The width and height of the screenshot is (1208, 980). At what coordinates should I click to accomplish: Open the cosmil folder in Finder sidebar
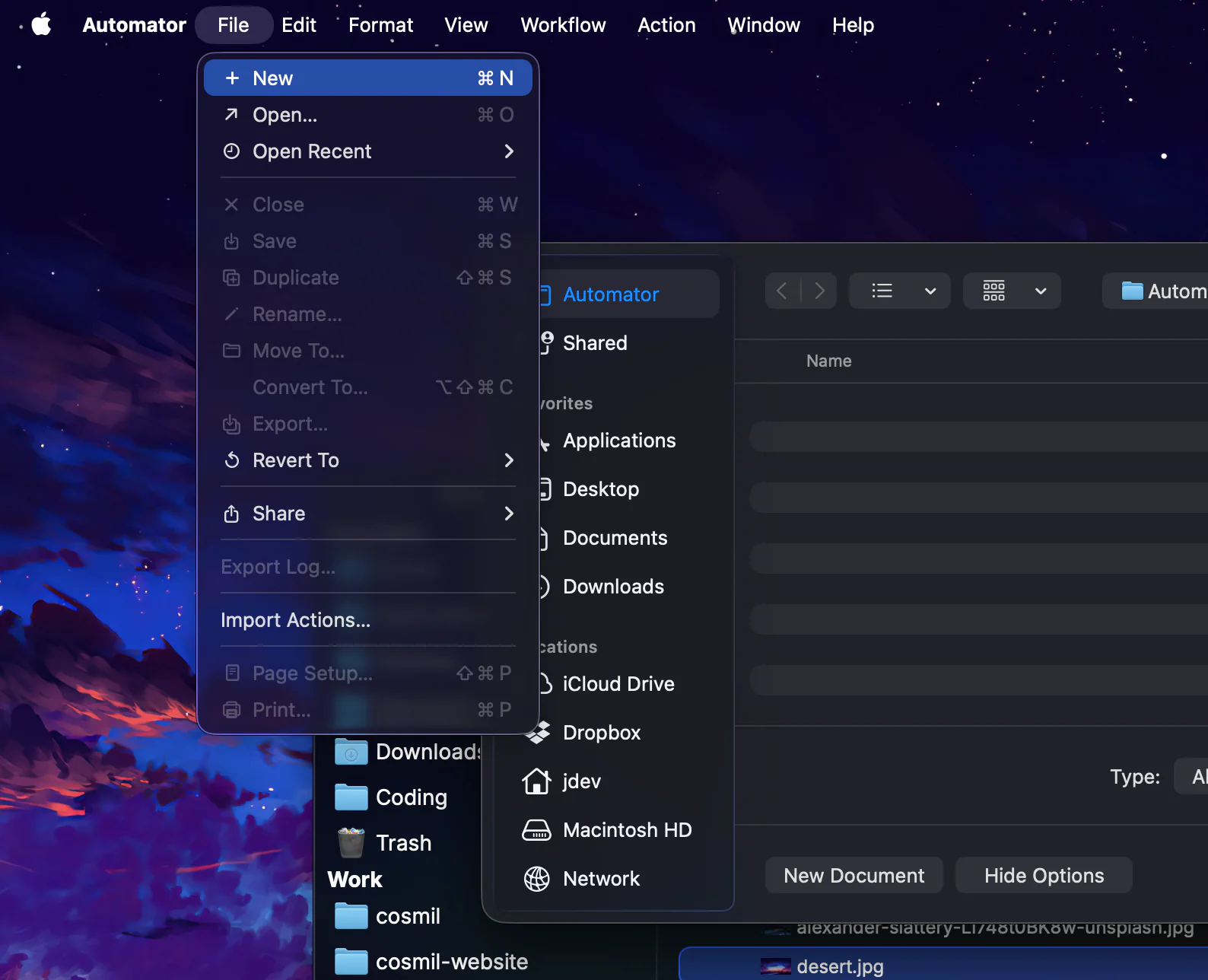point(388,916)
